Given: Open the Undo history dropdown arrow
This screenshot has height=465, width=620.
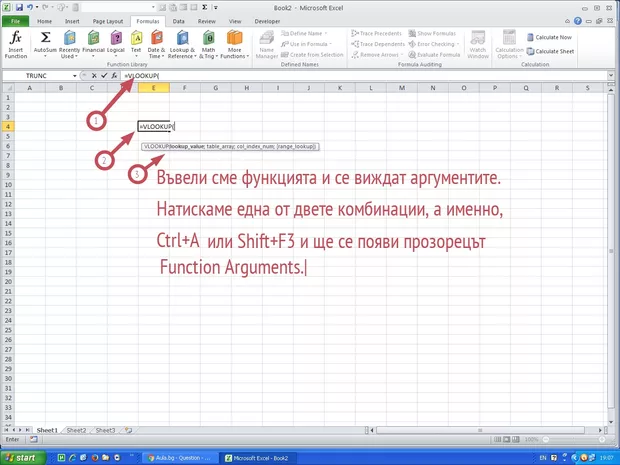Looking at the screenshot, I should [37, 8].
